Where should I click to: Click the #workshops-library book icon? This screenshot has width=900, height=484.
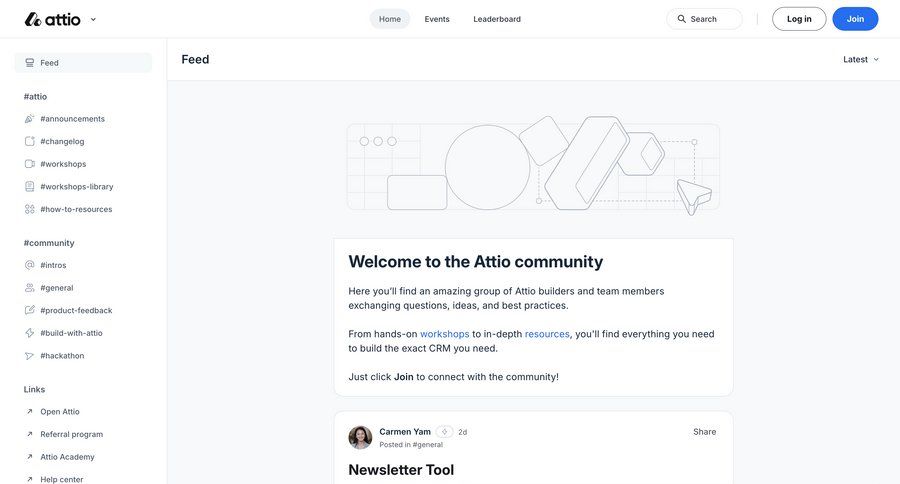point(30,187)
